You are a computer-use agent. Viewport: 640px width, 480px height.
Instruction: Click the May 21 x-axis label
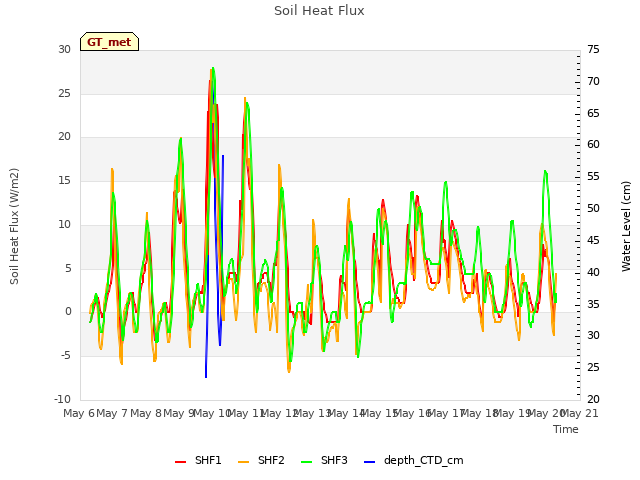click(580, 413)
